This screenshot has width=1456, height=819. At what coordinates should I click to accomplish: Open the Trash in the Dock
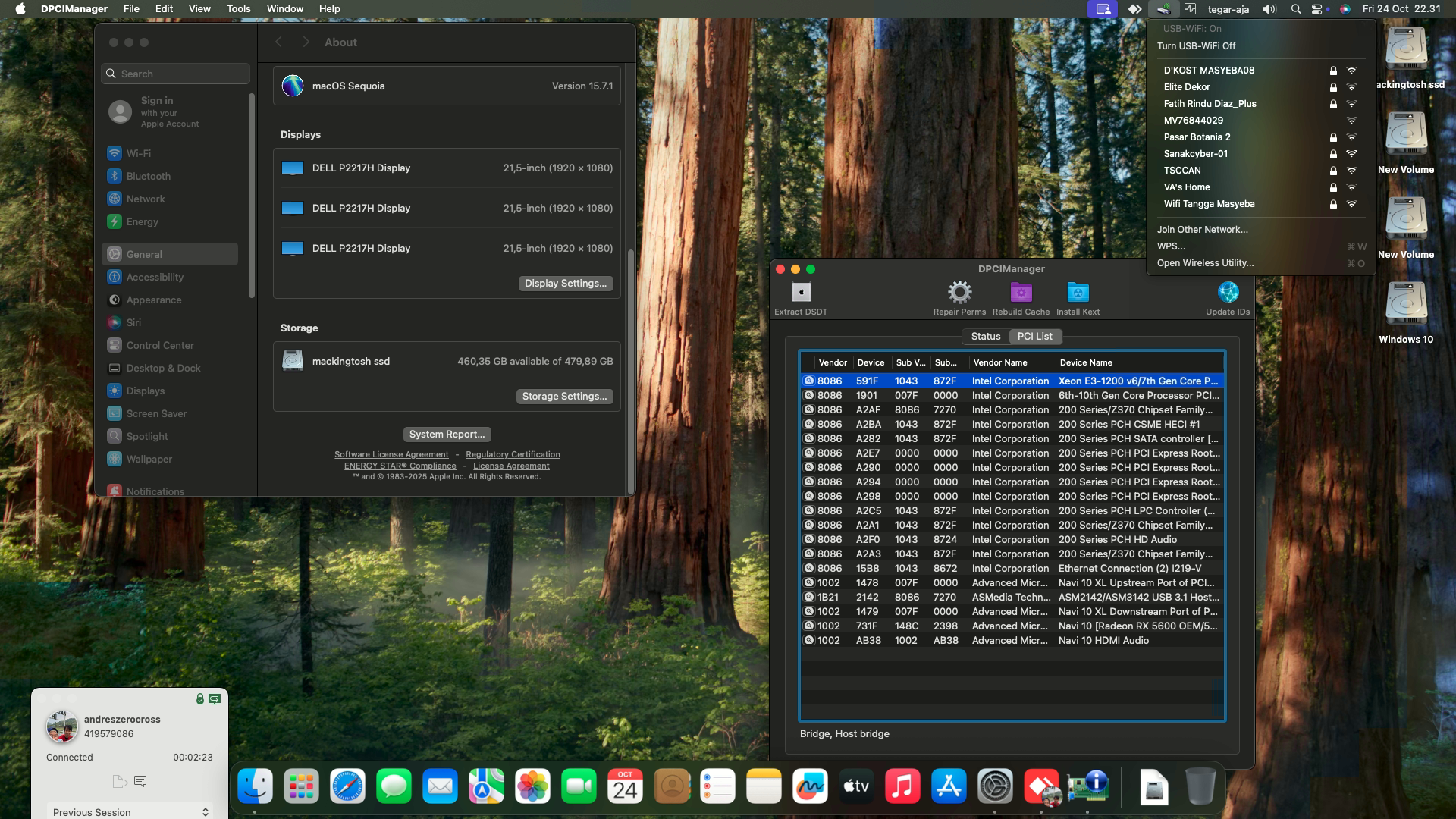tap(1200, 786)
